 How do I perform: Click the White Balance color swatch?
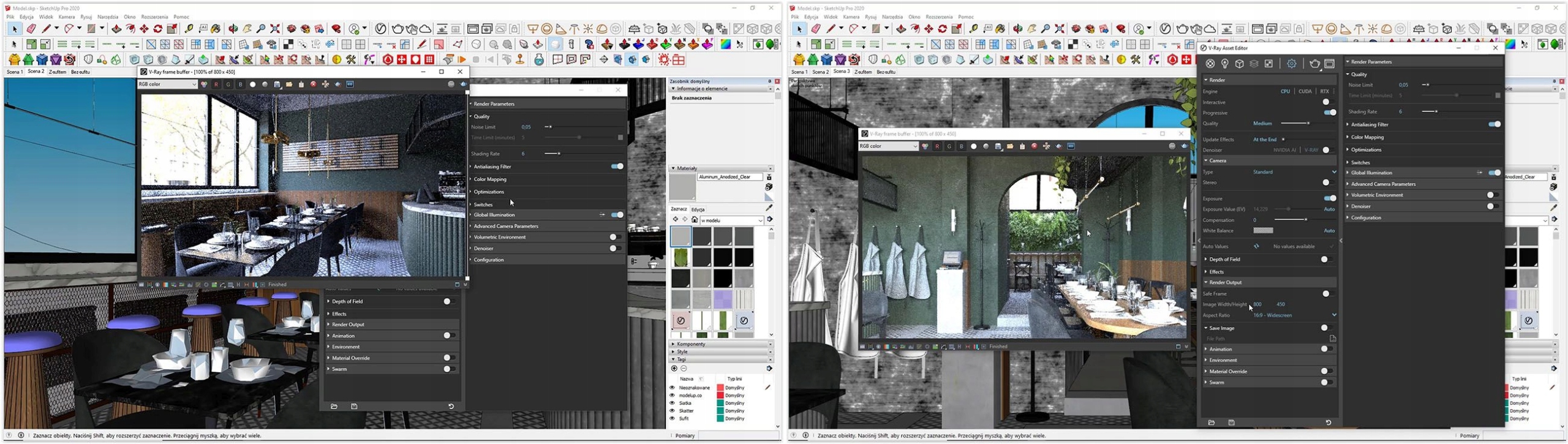[1263, 231]
